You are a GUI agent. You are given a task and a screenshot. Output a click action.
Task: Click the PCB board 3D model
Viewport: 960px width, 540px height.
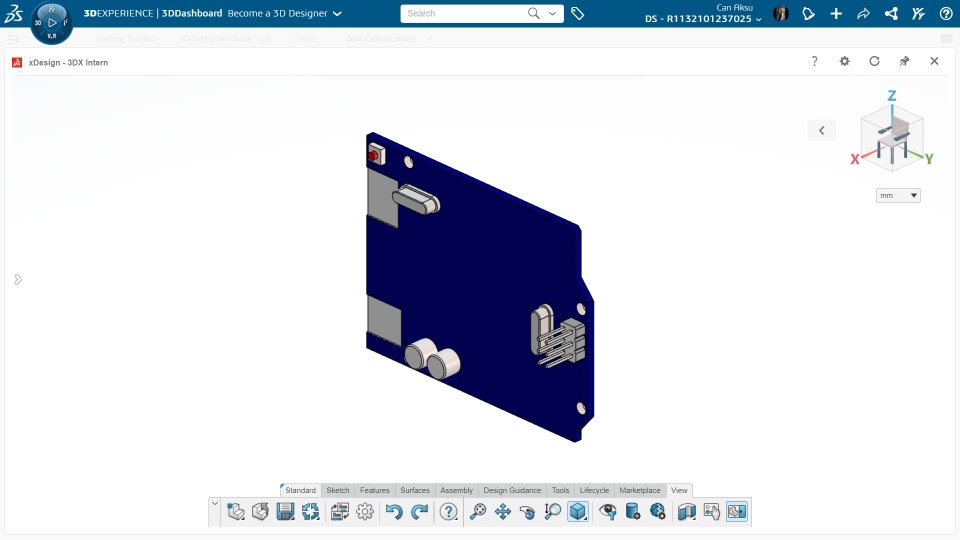[480, 287]
